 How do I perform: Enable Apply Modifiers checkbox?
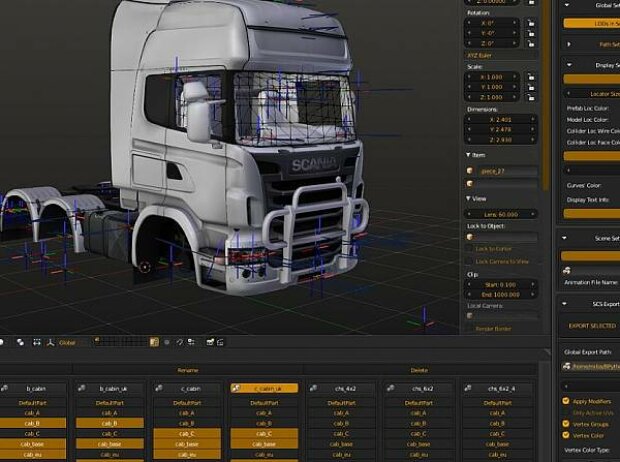[x=566, y=401]
